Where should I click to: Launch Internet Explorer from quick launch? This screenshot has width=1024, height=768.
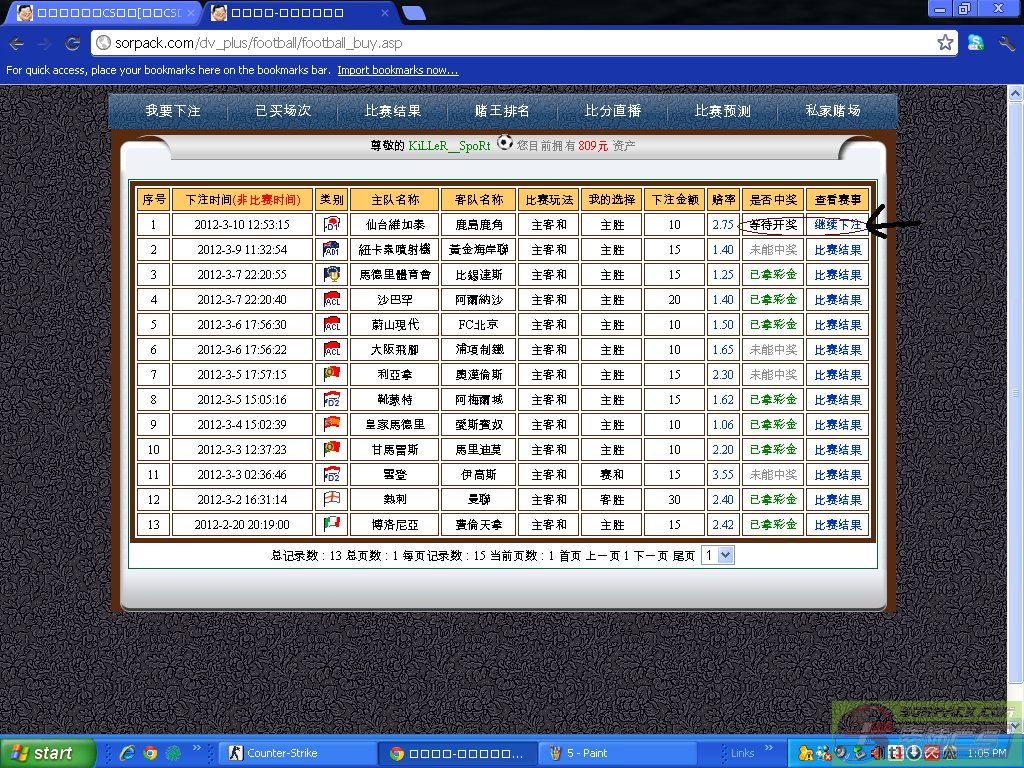pos(127,753)
